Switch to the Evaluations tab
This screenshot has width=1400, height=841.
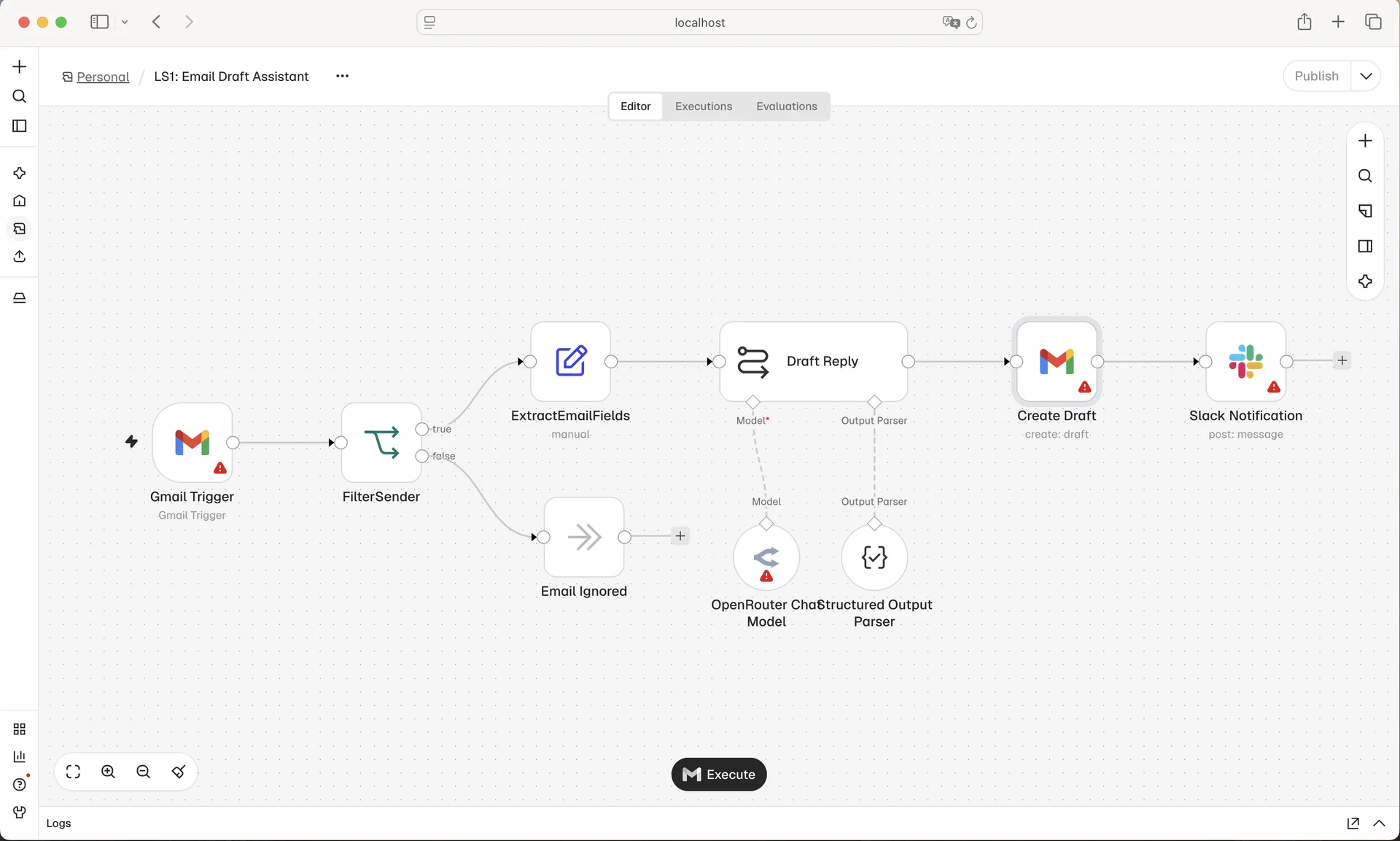pos(786,106)
